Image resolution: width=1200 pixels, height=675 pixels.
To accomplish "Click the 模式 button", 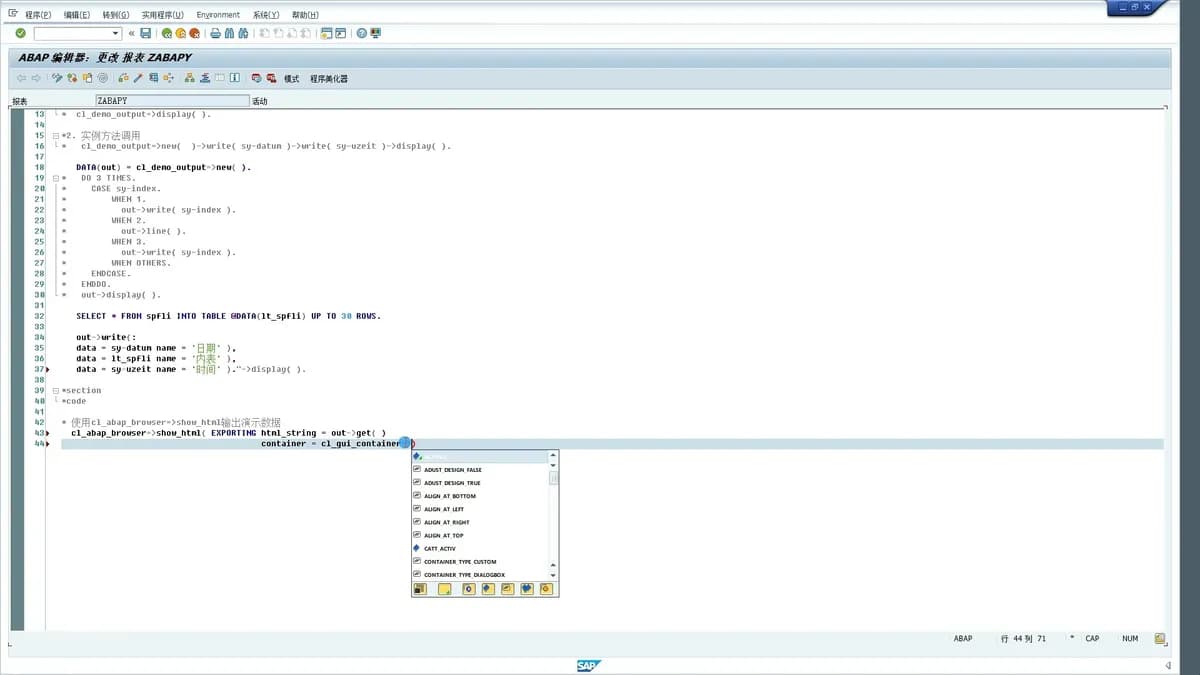I will pos(291,78).
